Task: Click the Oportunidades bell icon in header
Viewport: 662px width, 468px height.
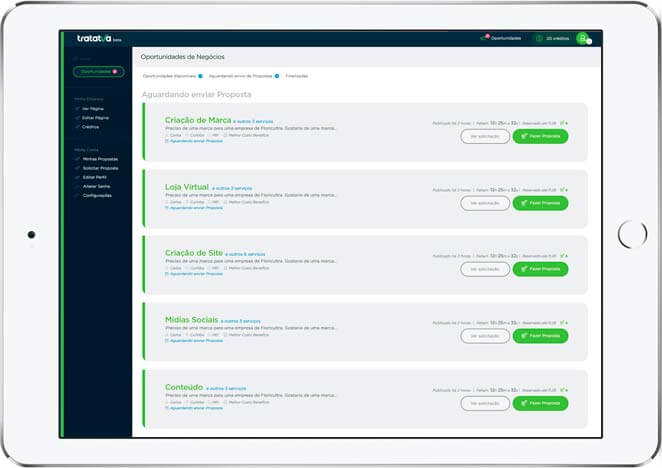Action: click(x=486, y=38)
